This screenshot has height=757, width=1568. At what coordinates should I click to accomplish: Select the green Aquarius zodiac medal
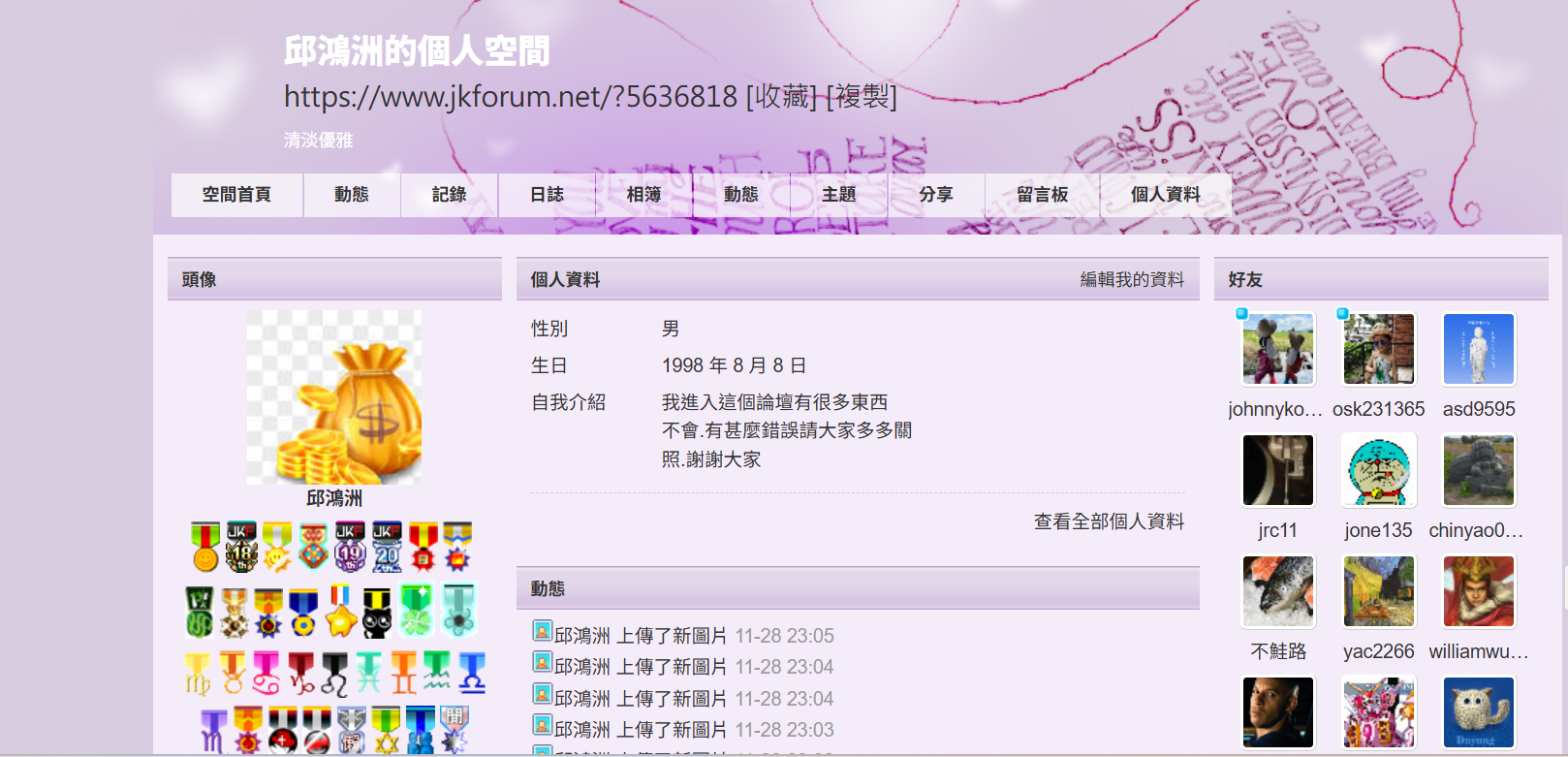437,672
